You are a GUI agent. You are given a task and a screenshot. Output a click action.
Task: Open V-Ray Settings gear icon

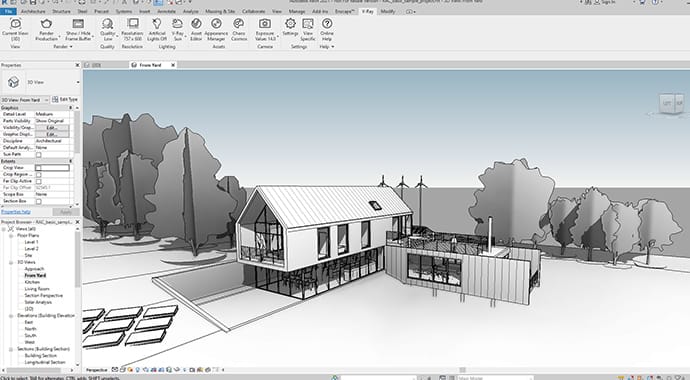(290, 23)
